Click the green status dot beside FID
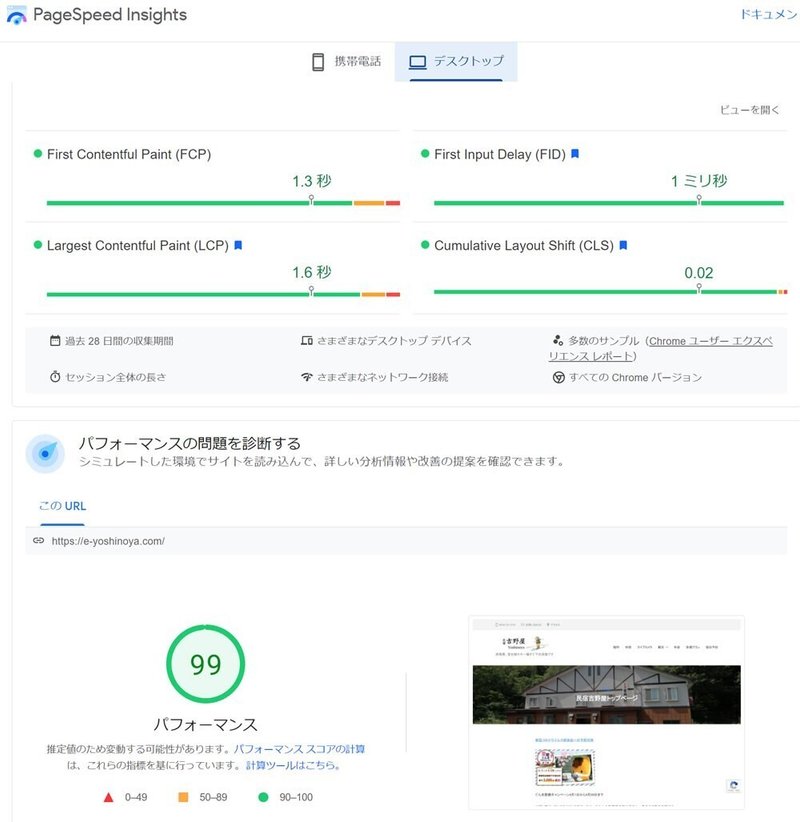Viewport: 800px width, 822px height. pyautogui.click(x=425, y=154)
